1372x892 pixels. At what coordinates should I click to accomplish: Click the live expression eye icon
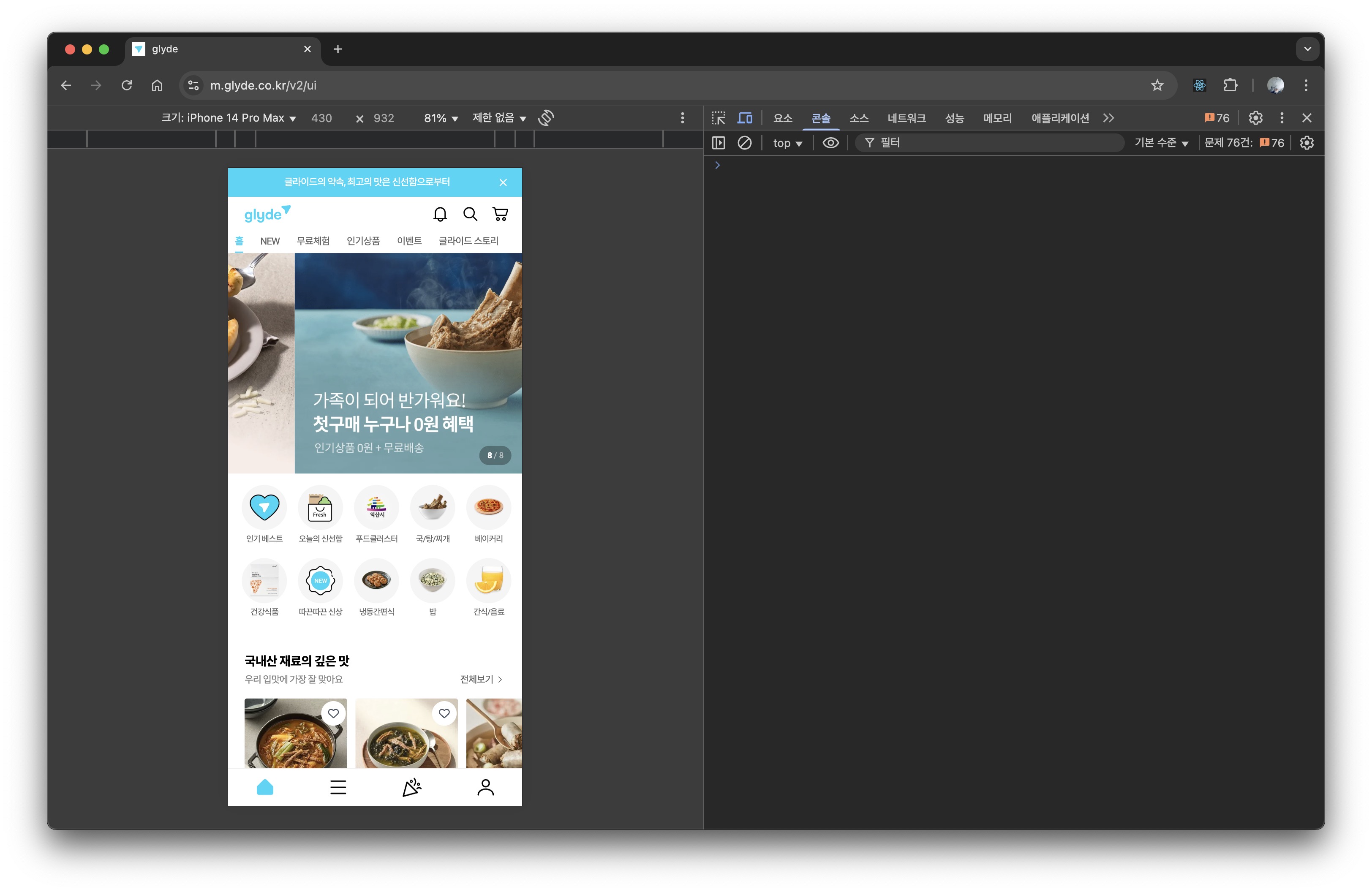(830, 142)
